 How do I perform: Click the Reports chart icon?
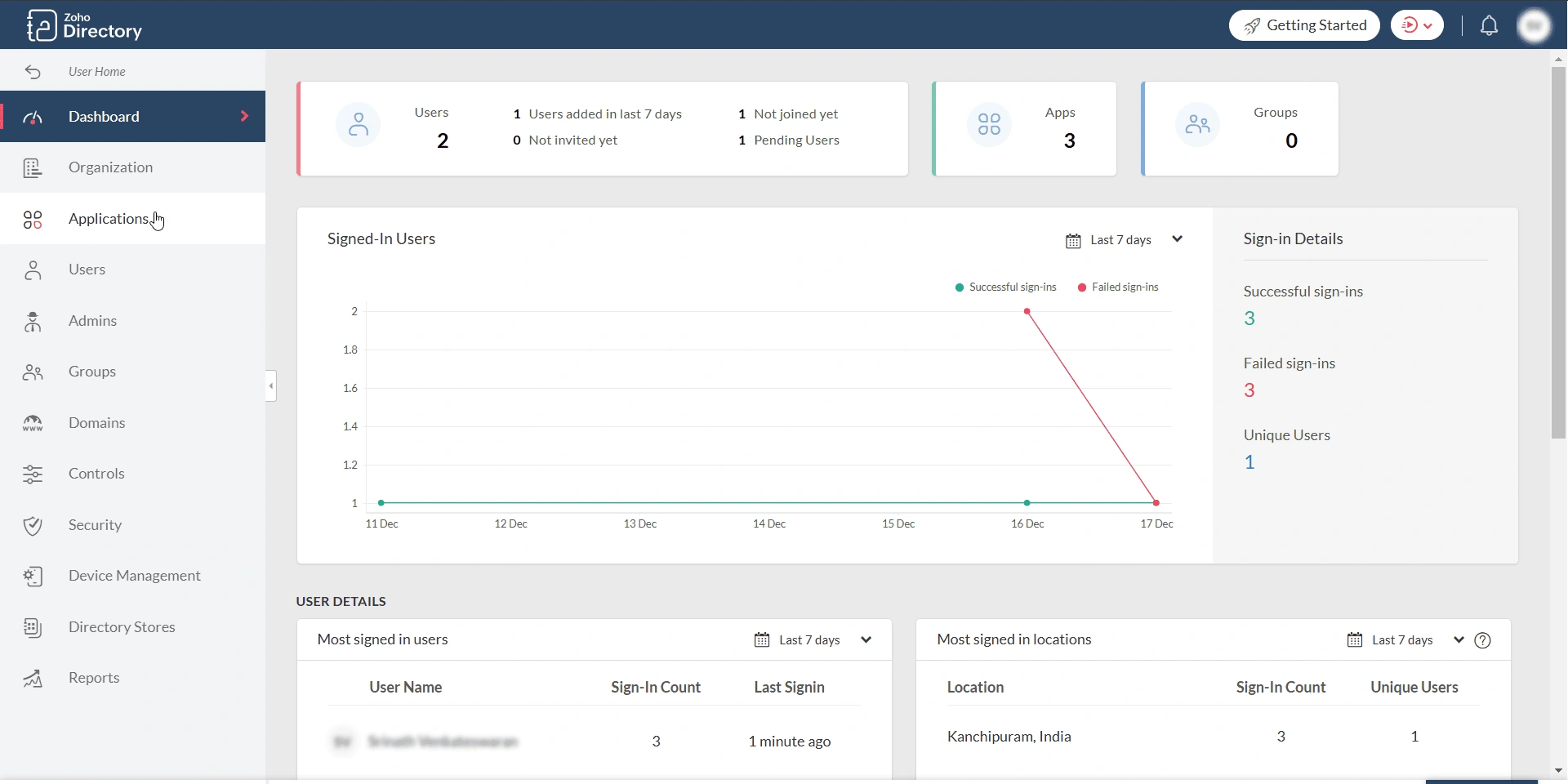tap(33, 678)
